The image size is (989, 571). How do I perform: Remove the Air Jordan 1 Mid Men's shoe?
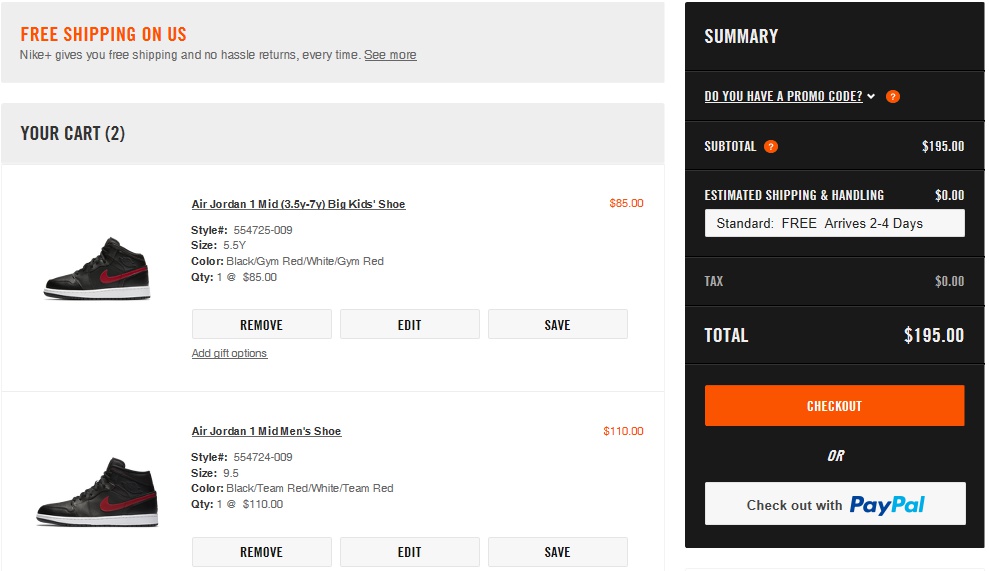[x=261, y=552]
